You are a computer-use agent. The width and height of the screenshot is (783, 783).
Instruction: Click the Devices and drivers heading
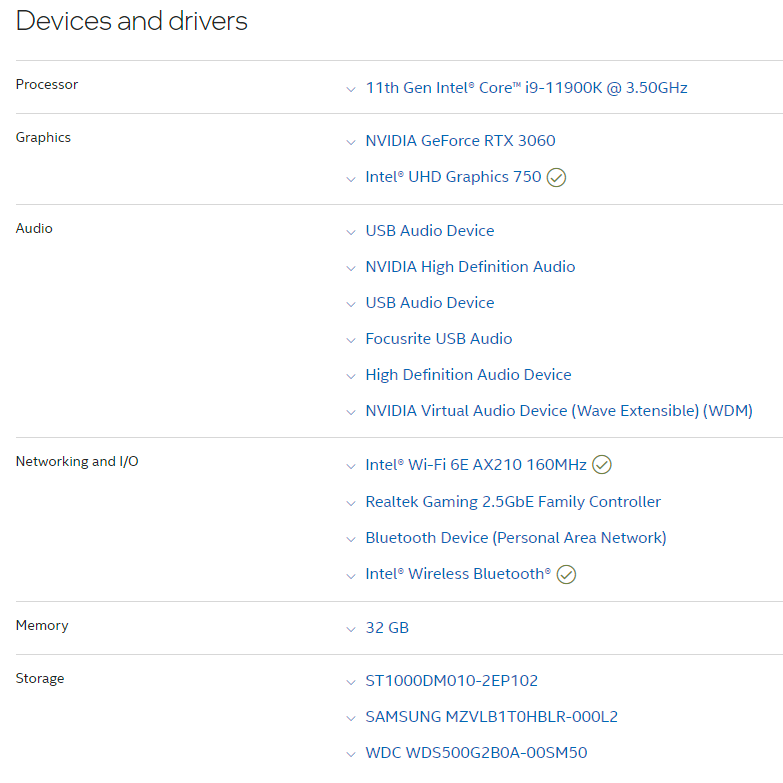click(132, 21)
